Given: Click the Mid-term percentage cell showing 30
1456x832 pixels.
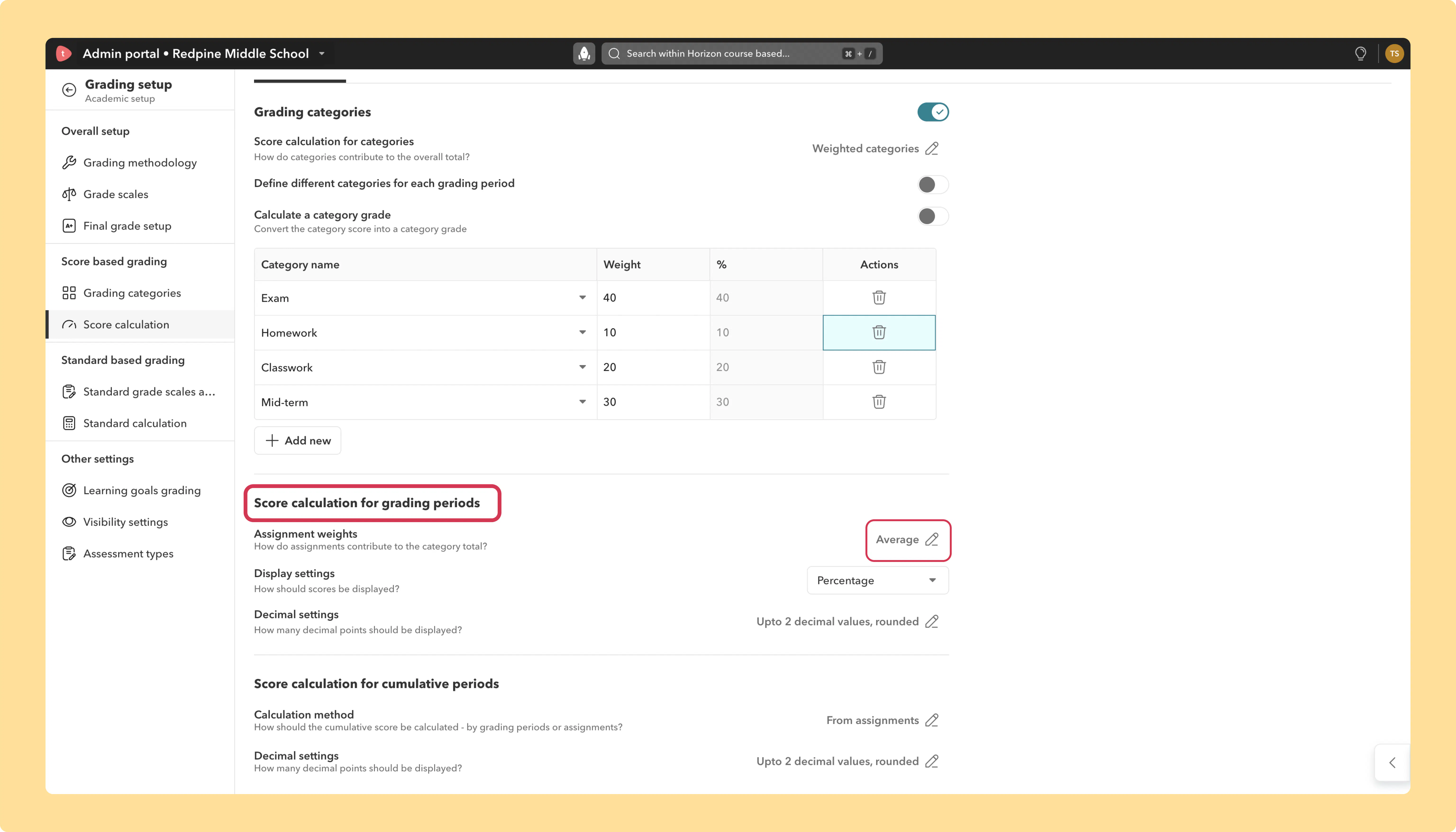Looking at the screenshot, I should tap(766, 402).
